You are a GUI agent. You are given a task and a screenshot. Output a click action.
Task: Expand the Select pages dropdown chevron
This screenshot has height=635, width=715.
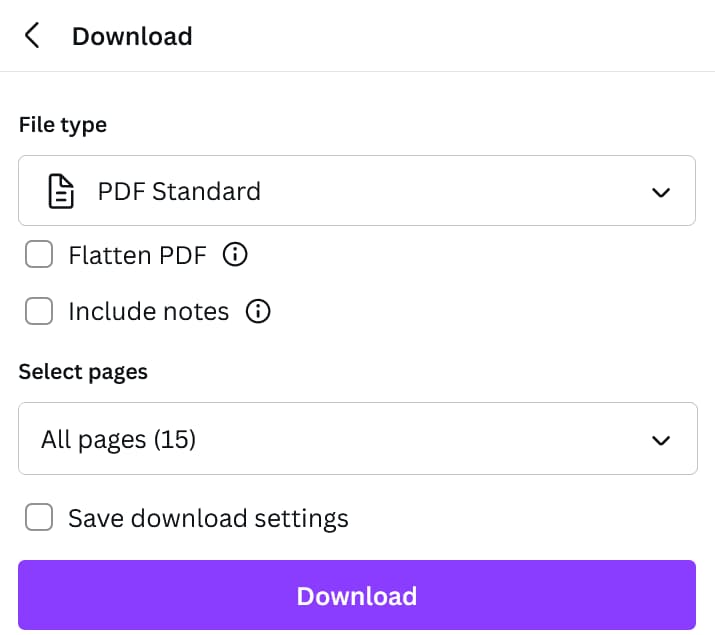coord(661,439)
